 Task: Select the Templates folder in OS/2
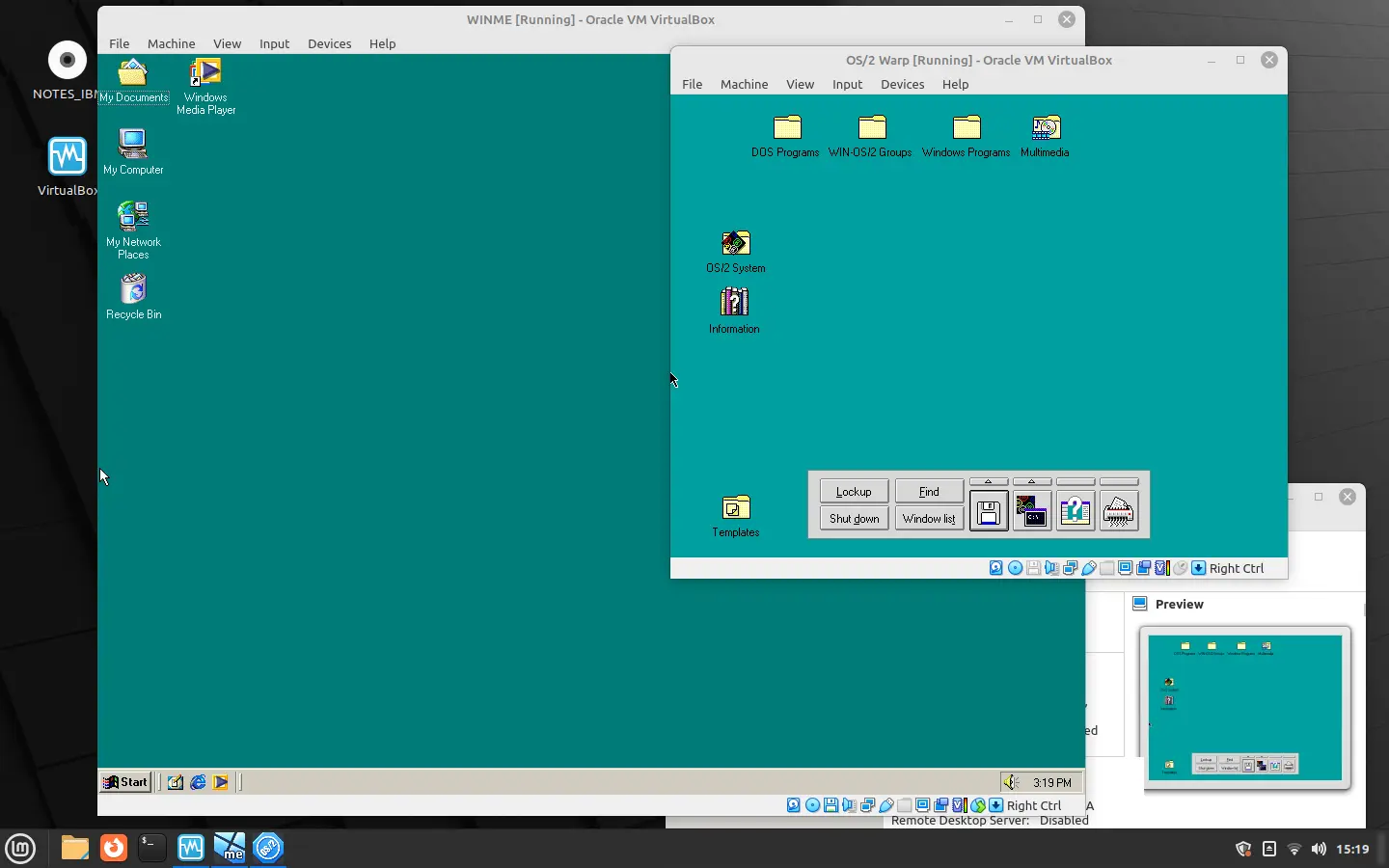tap(736, 517)
